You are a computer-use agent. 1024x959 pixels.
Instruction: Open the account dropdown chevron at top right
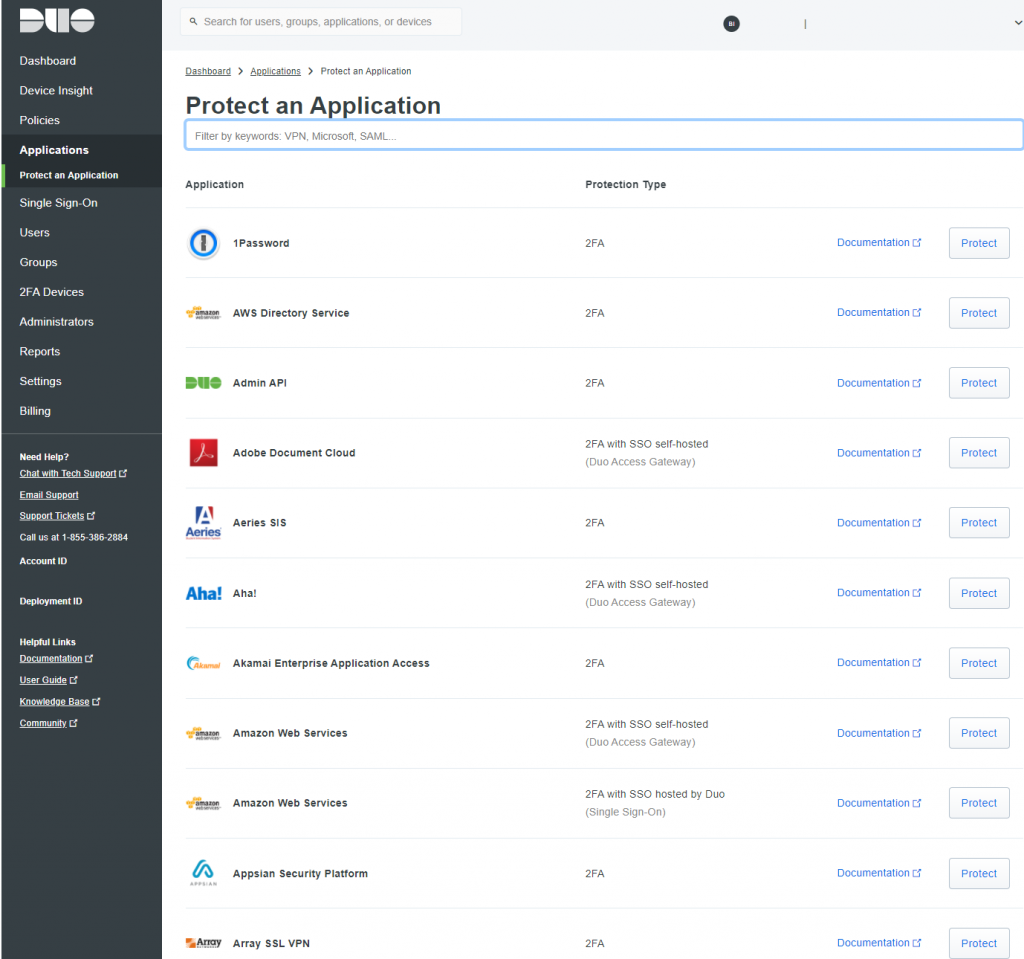[1017, 23]
